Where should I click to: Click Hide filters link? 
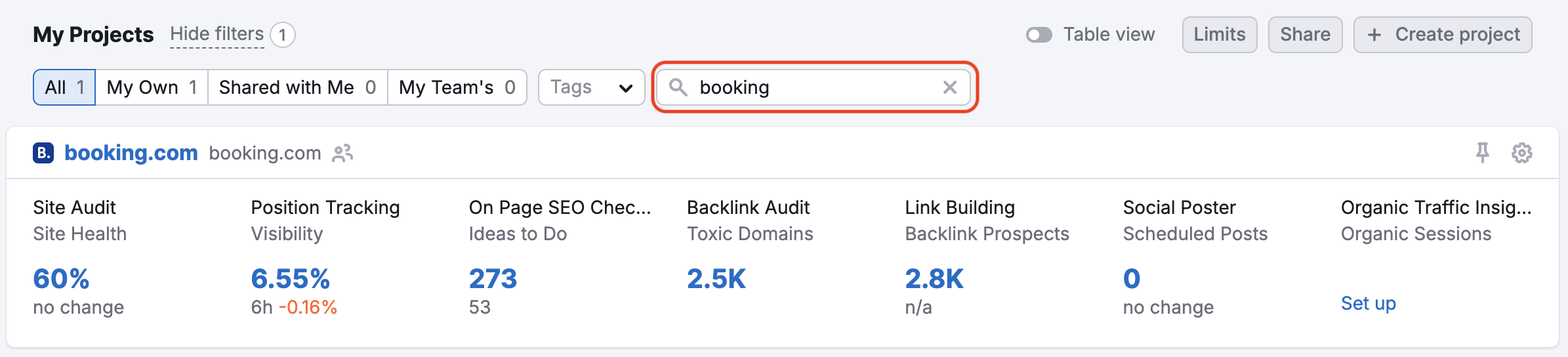217,34
